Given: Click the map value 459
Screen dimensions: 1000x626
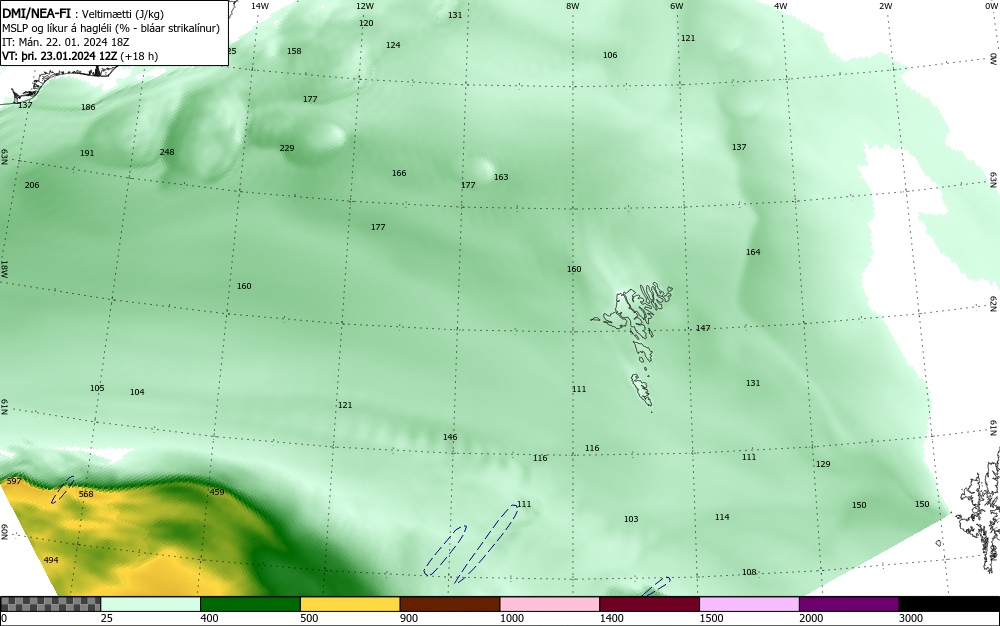Looking at the screenshot, I should 217,491.
